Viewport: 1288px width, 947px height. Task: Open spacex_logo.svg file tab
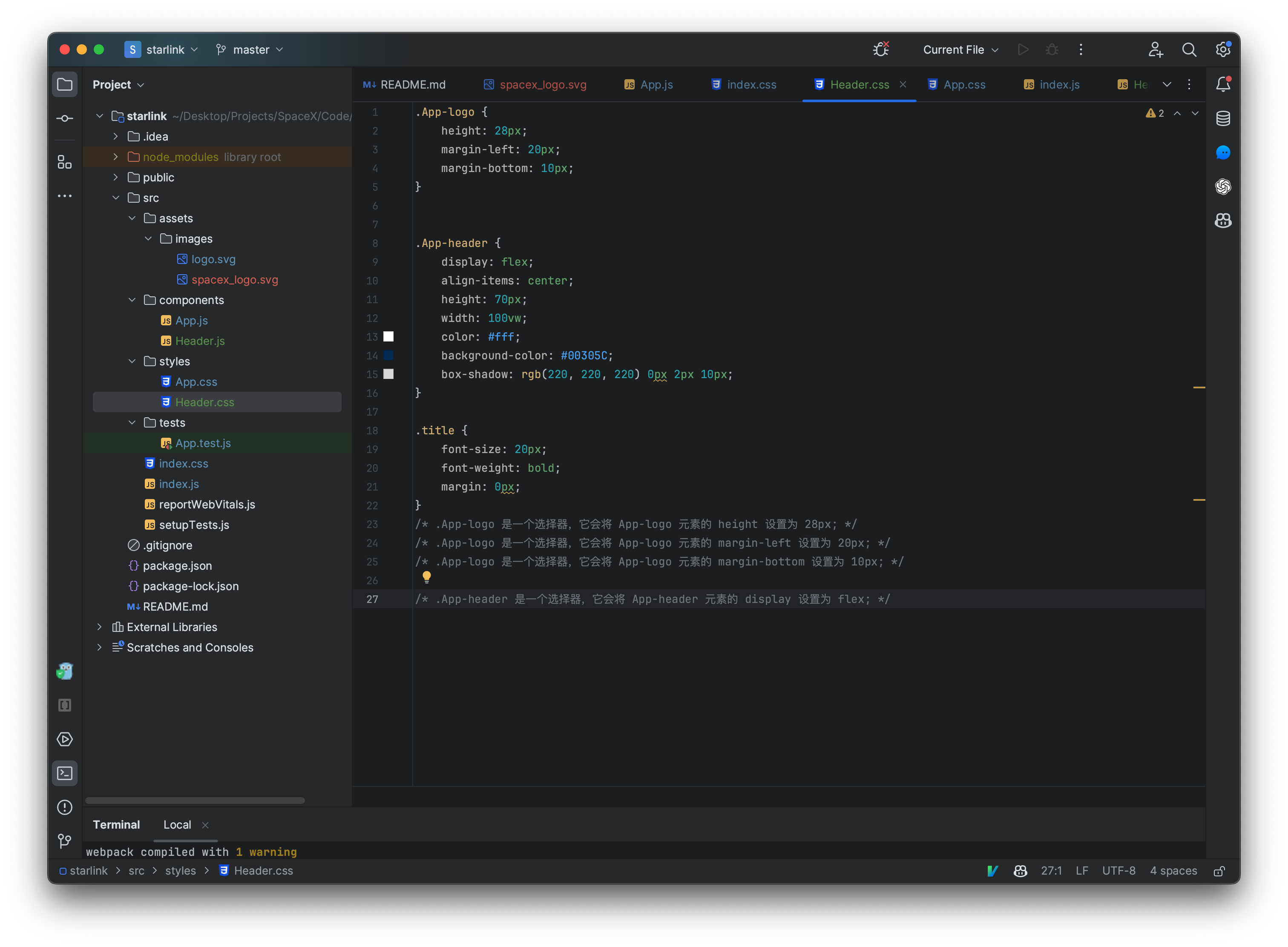[x=541, y=84]
